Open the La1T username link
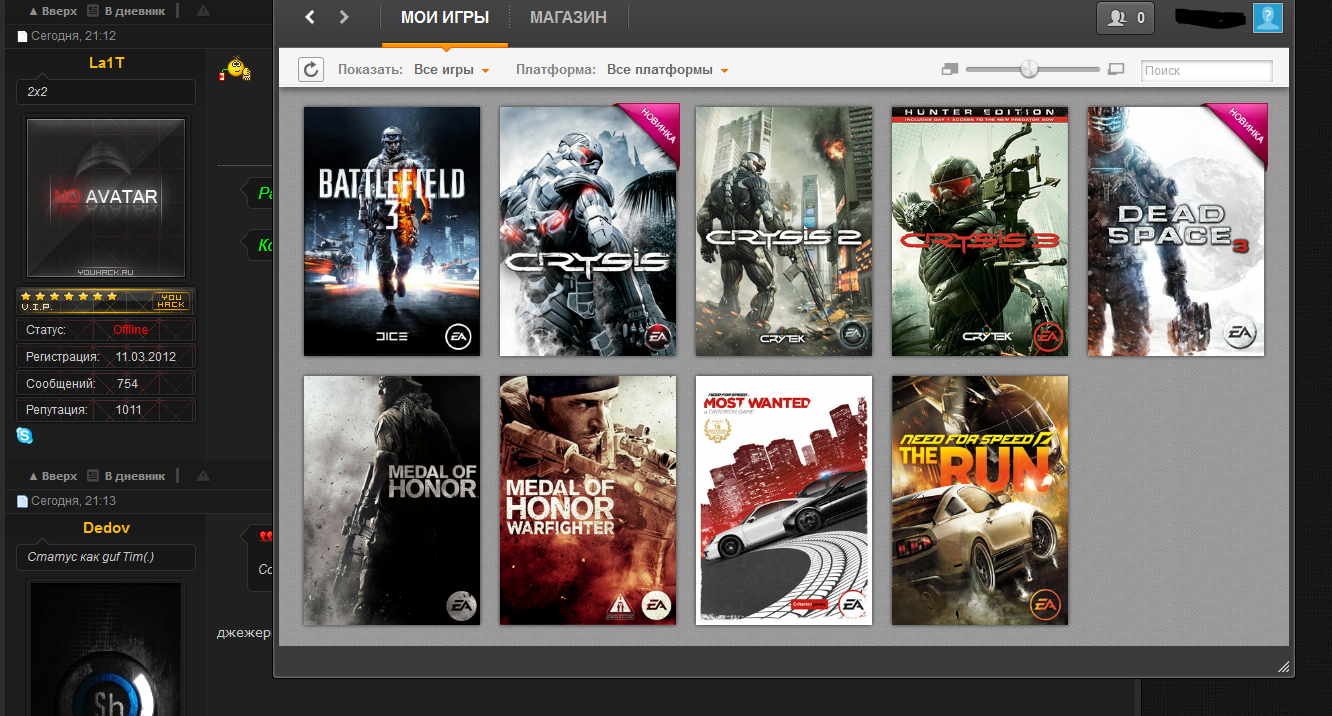Viewport: 1332px width, 716px height. click(106, 63)
